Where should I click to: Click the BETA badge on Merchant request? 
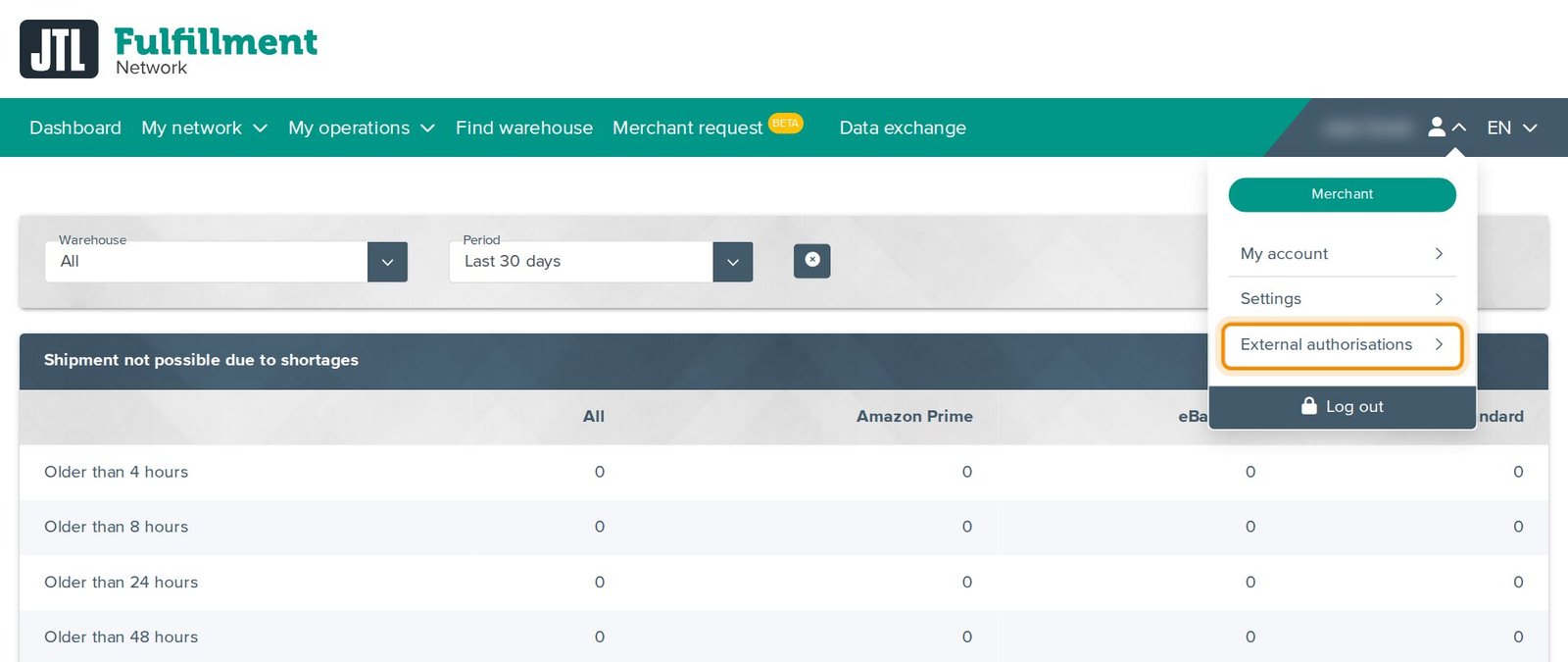(785, 124)
